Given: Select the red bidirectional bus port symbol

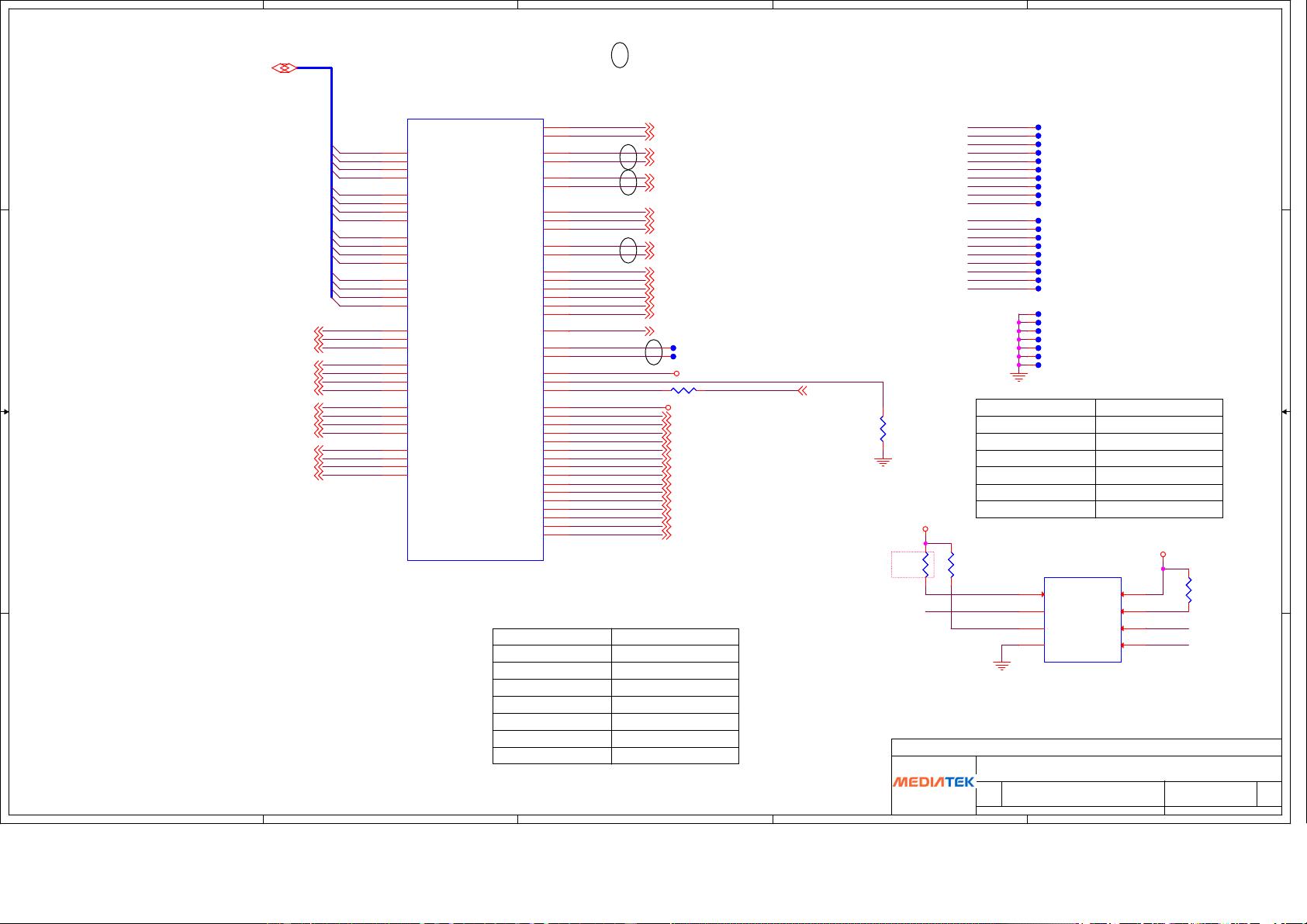Looking at the screenshot, I should click(285, 68).
